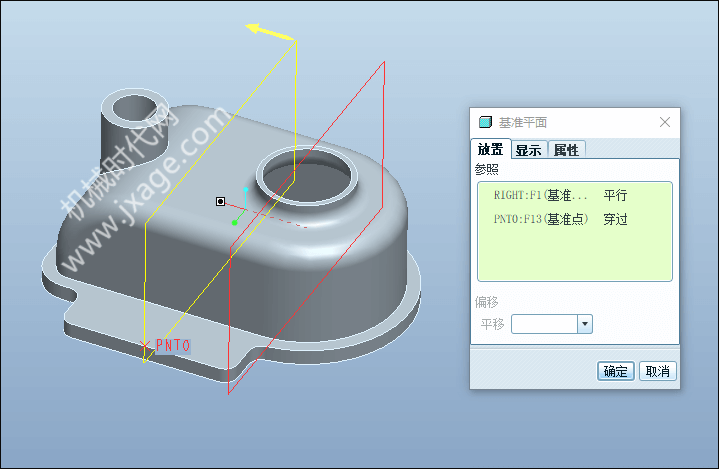
Task: Open the 显示 tab
Action: click(x=529, y=150)
